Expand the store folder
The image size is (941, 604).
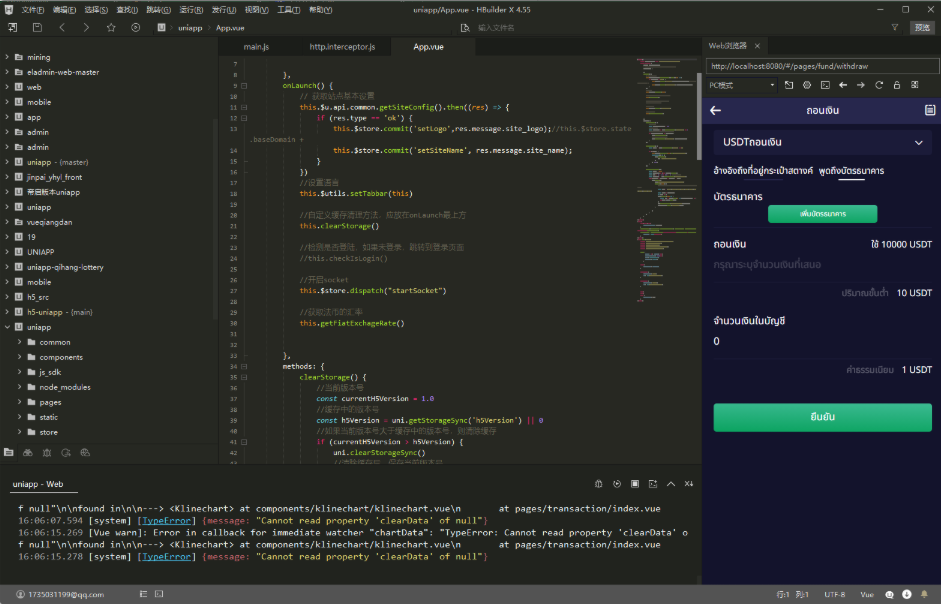pos(19,432)
